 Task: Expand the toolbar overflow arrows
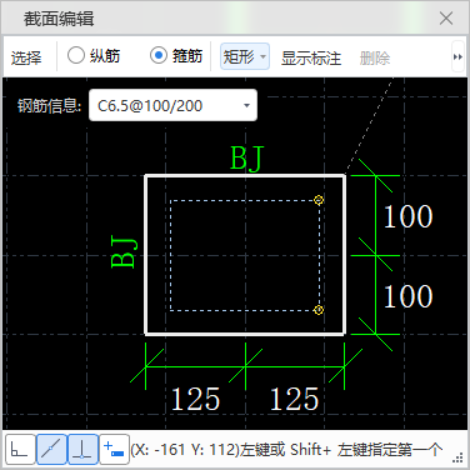(458, 57)
